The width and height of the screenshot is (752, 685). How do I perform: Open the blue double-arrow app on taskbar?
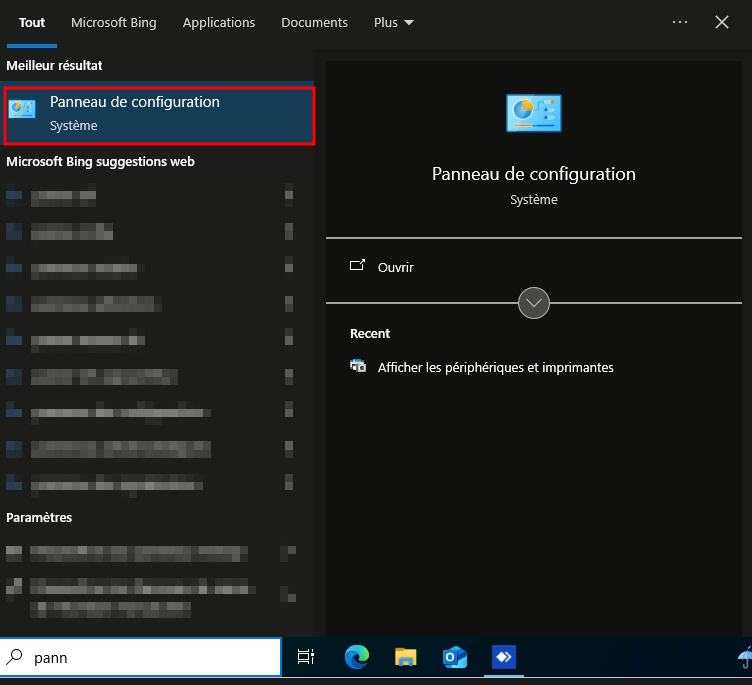coord(504,657)
